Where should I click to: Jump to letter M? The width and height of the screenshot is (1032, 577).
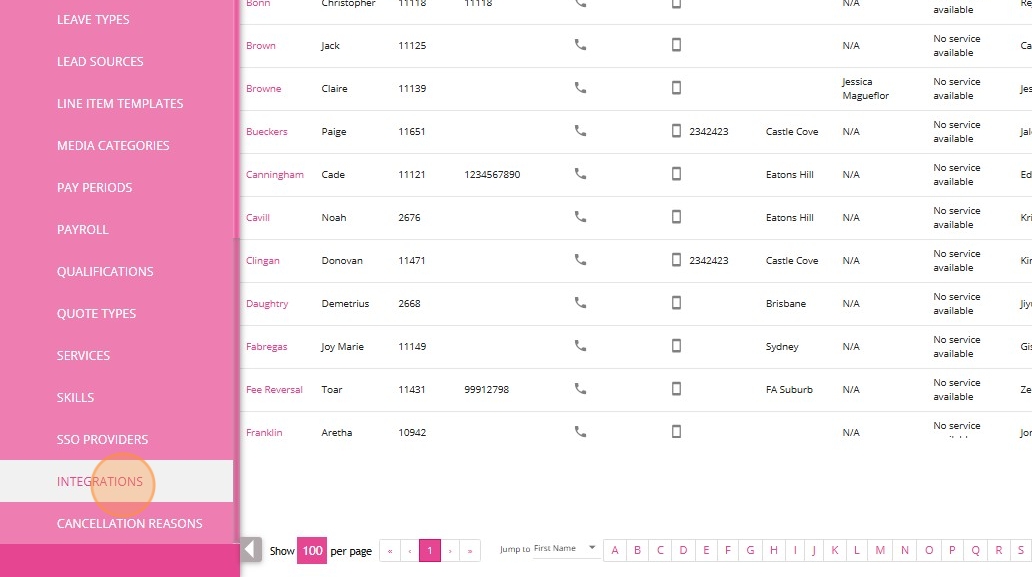880,551
